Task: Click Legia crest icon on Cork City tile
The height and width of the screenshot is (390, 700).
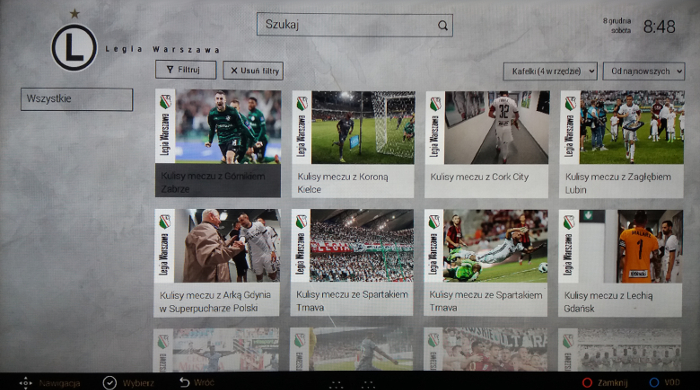Action: pyautogui.click(x=435, y=104)
